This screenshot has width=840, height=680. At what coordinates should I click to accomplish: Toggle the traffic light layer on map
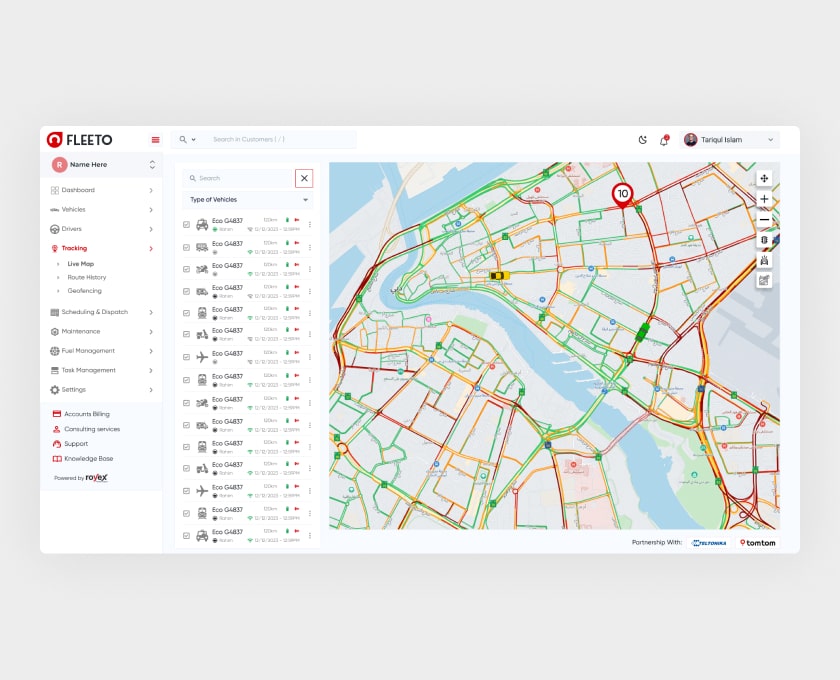tap(764, 240)
